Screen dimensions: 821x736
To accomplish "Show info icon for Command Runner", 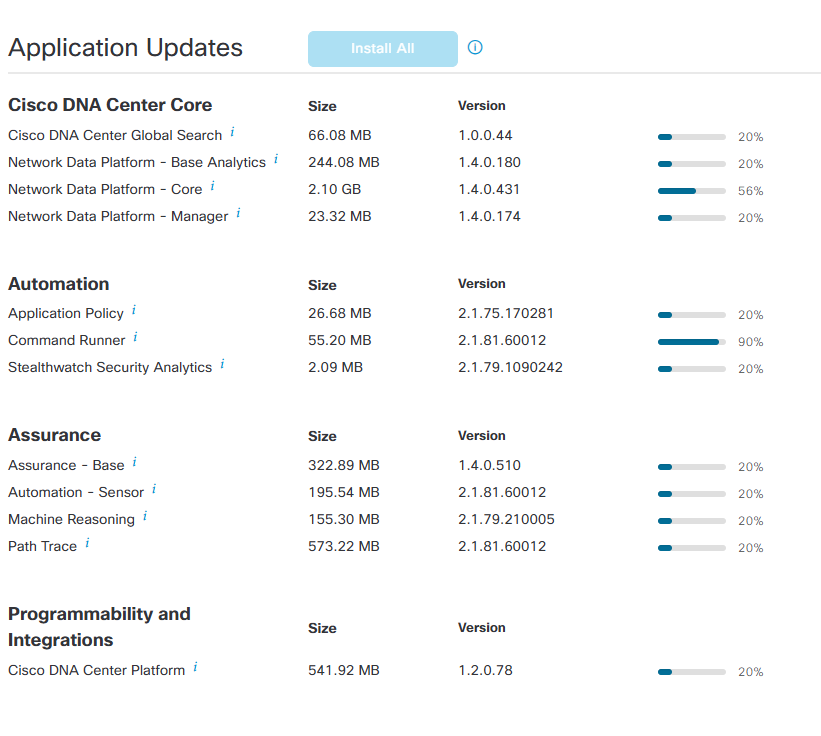I will click(x=136, y=337).
